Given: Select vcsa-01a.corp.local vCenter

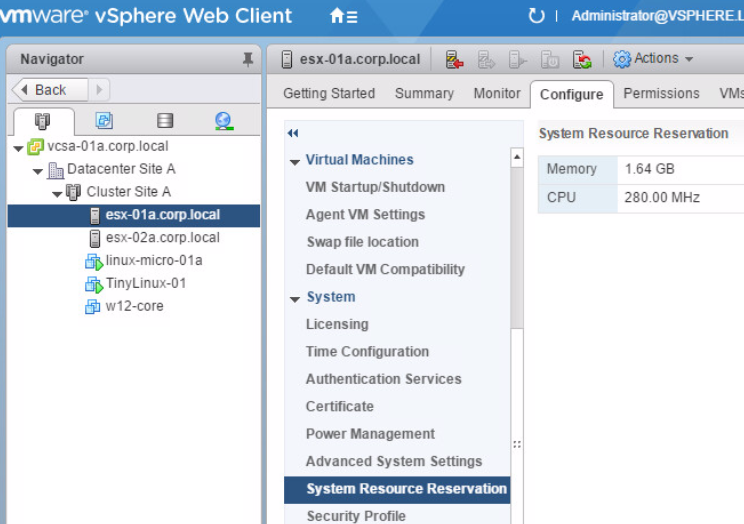Looking at the screenshot, I should coord(108,146).
